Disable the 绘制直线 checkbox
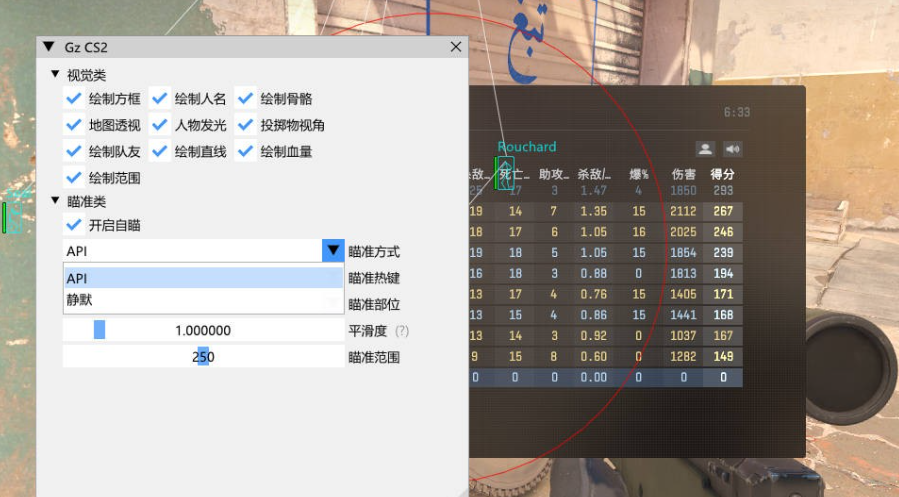The width and height of the screenshot is (899, 497). [x=159, y=151]
